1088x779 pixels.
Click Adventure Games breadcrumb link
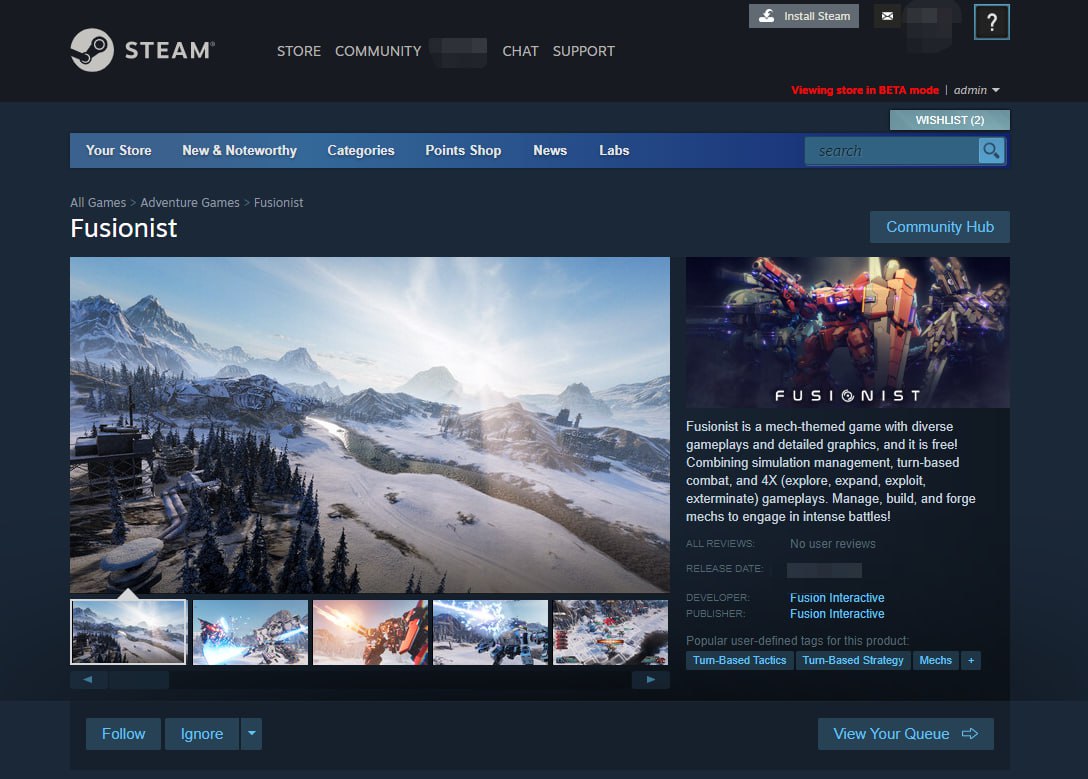coord(190,203)
